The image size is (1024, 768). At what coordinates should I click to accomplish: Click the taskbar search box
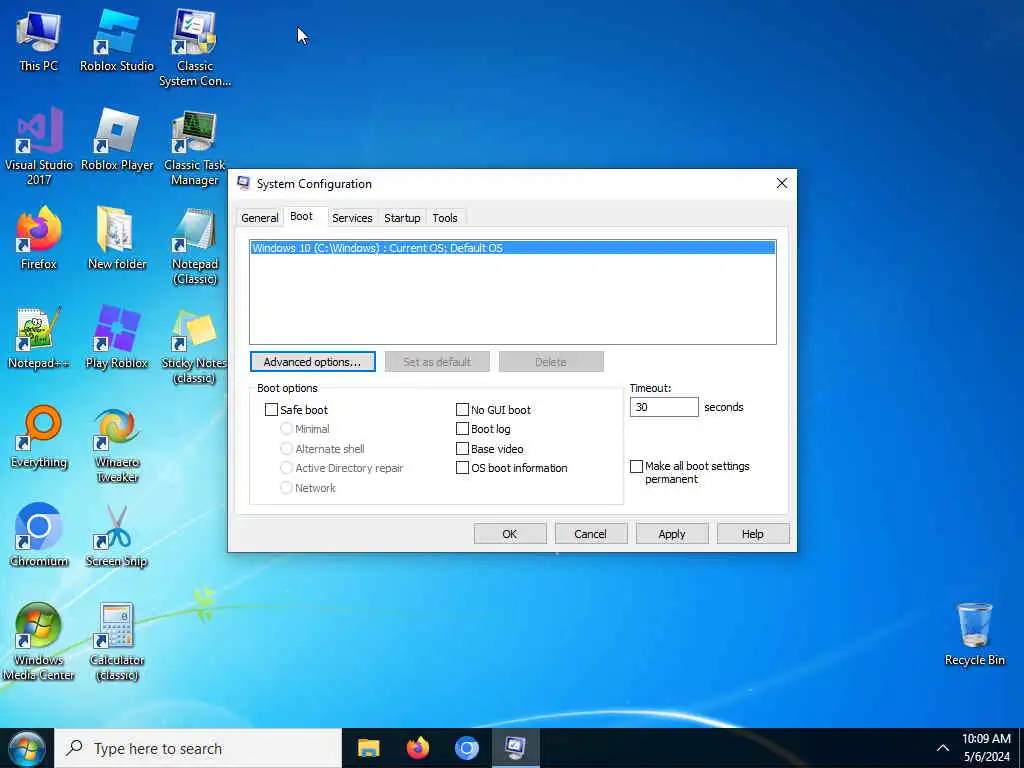click(x=198, y=748)
